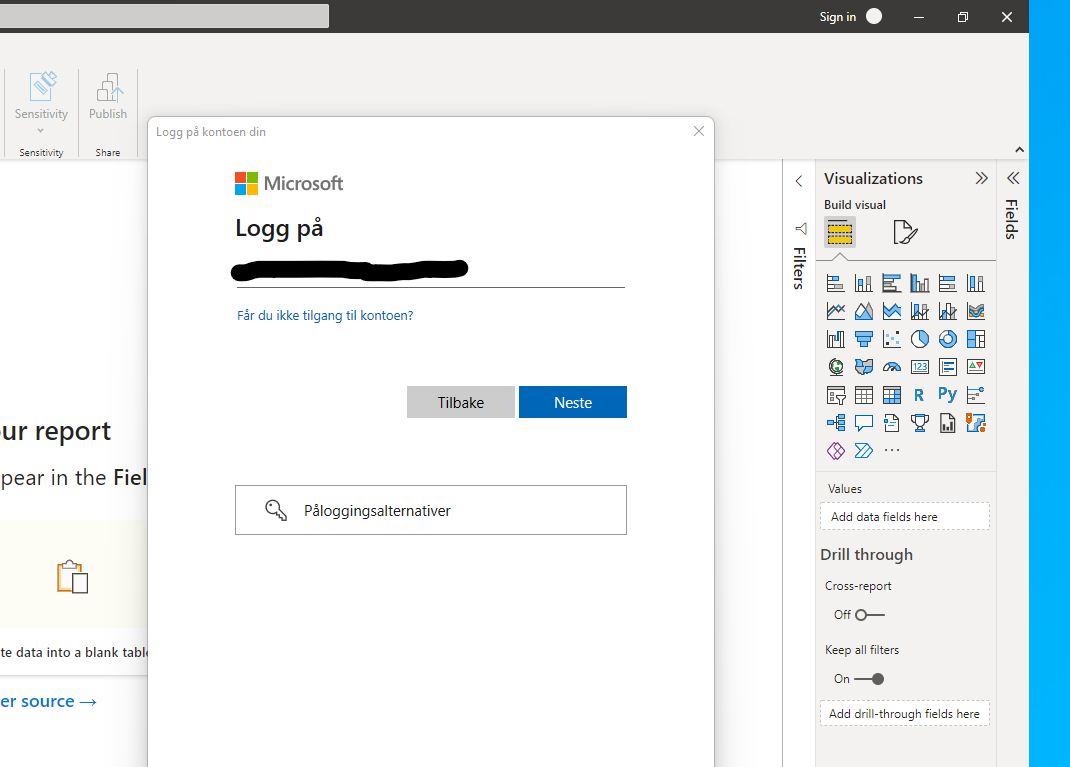The image size is (1070, 767).
Task: Open 'Får du ikke tilgang til kontoen?' link
Action: (325, 315)
